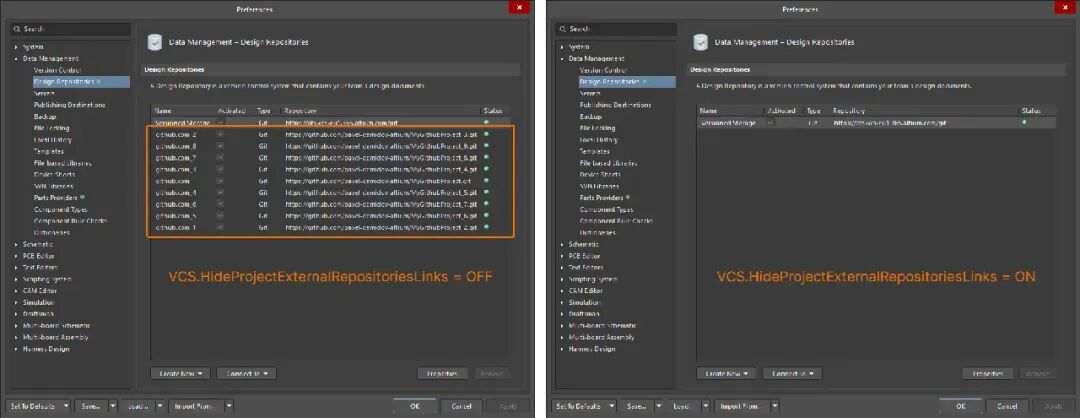The image size is (1080, 418).
Task: Click the database header icon in the left window
Action: pos(155,42)
